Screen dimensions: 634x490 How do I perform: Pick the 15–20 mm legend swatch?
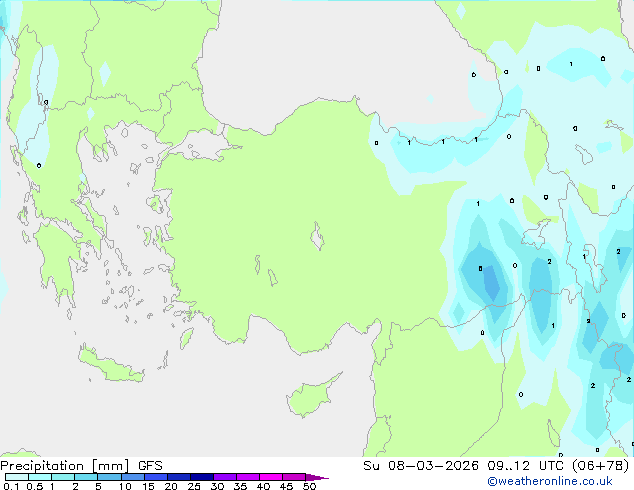(156, 477)
